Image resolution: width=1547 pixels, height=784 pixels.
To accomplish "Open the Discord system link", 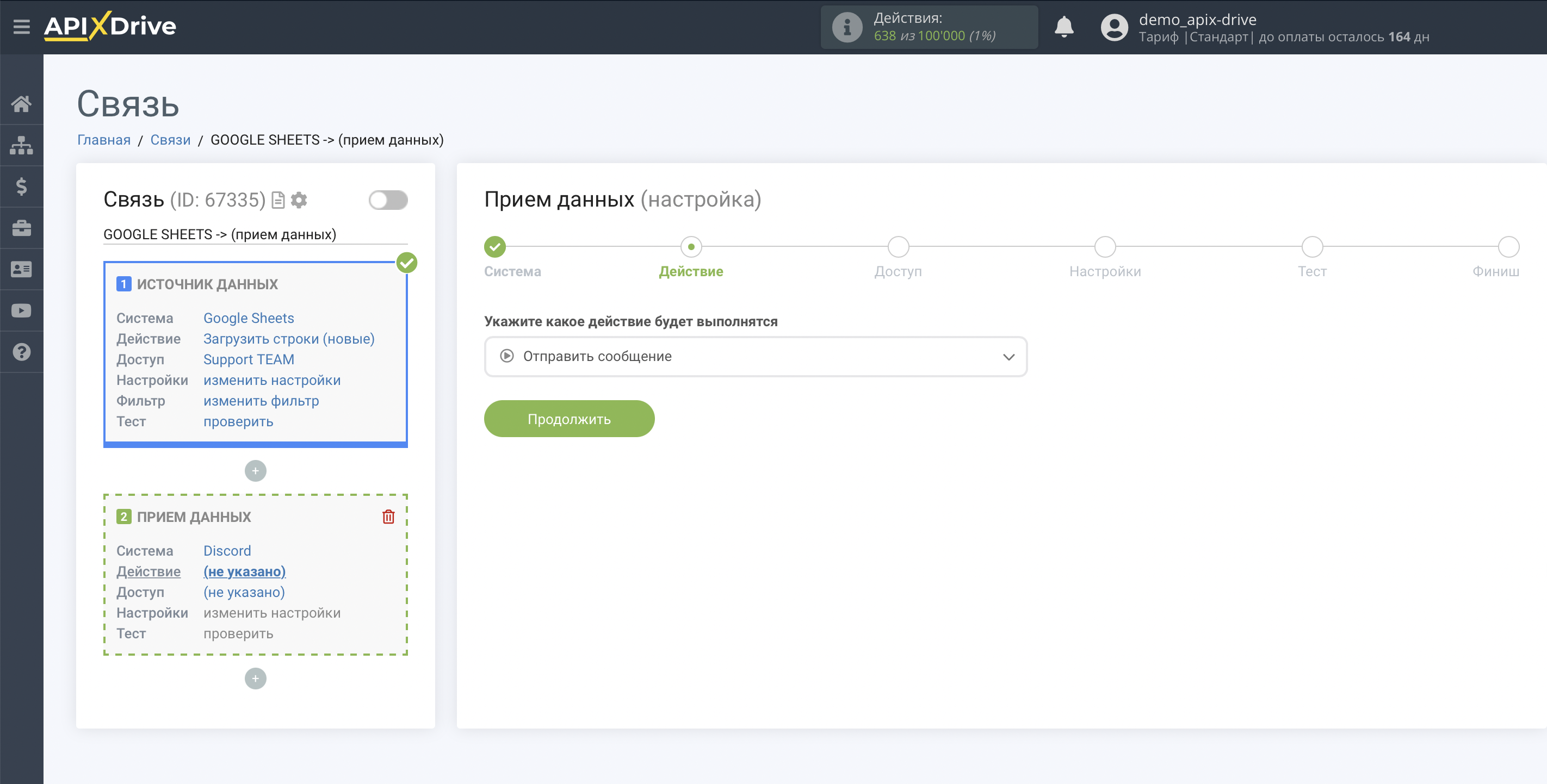I will coord(227,551).
